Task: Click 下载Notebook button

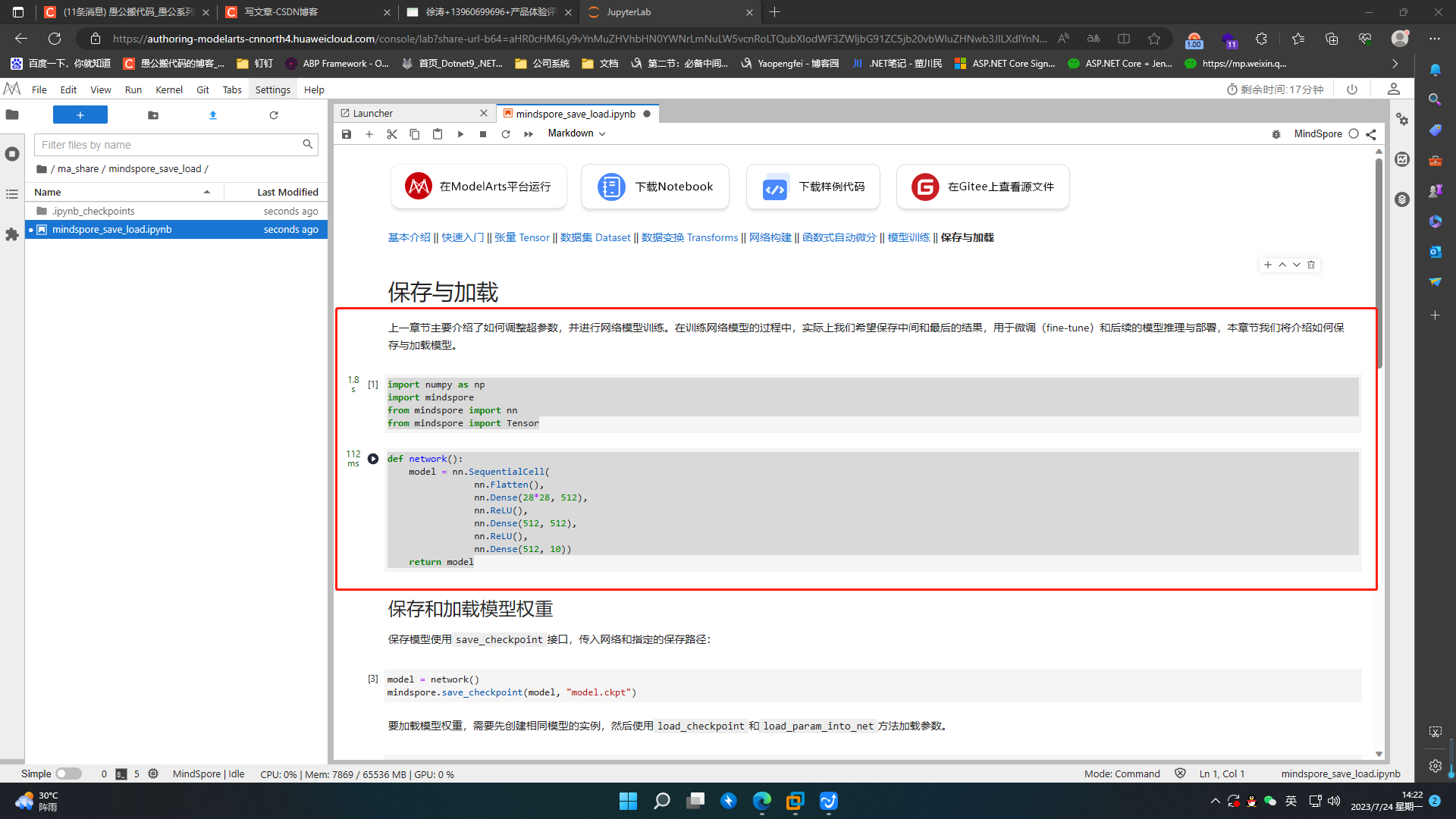Action: click(x=655, y=187)
